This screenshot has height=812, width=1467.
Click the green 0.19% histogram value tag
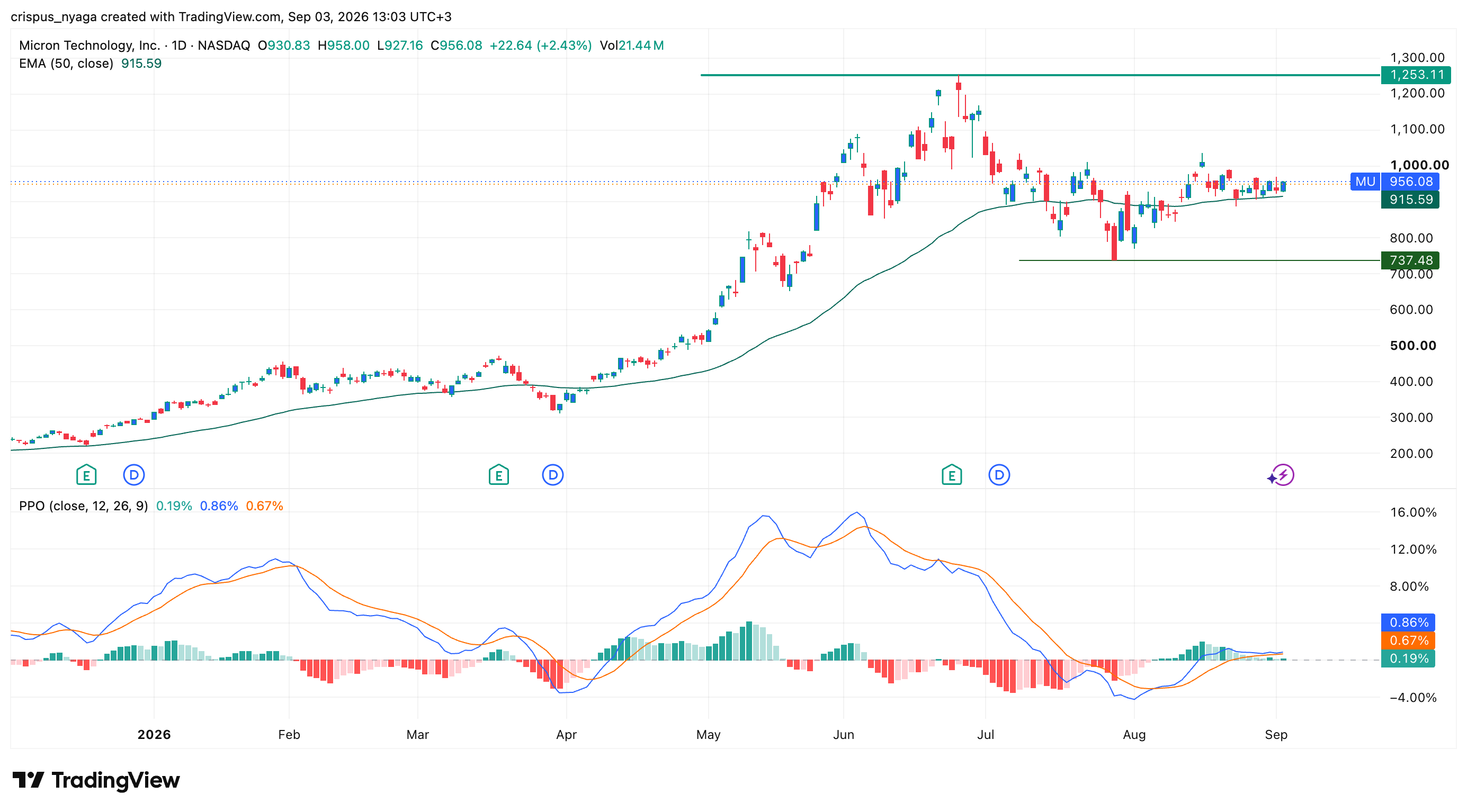pyautogui.click(x=1408, y=658)
